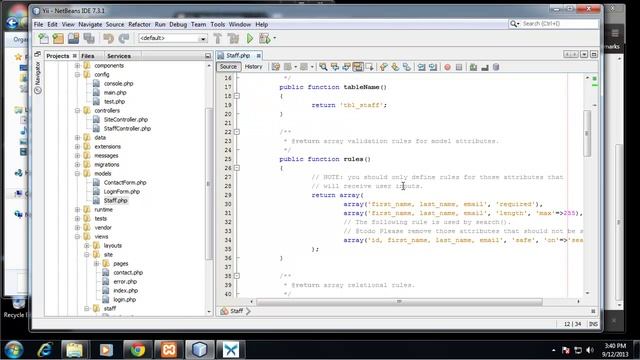Open the Navigator side panel
Viewport: 640px width, 360px height.
(38, 77)
